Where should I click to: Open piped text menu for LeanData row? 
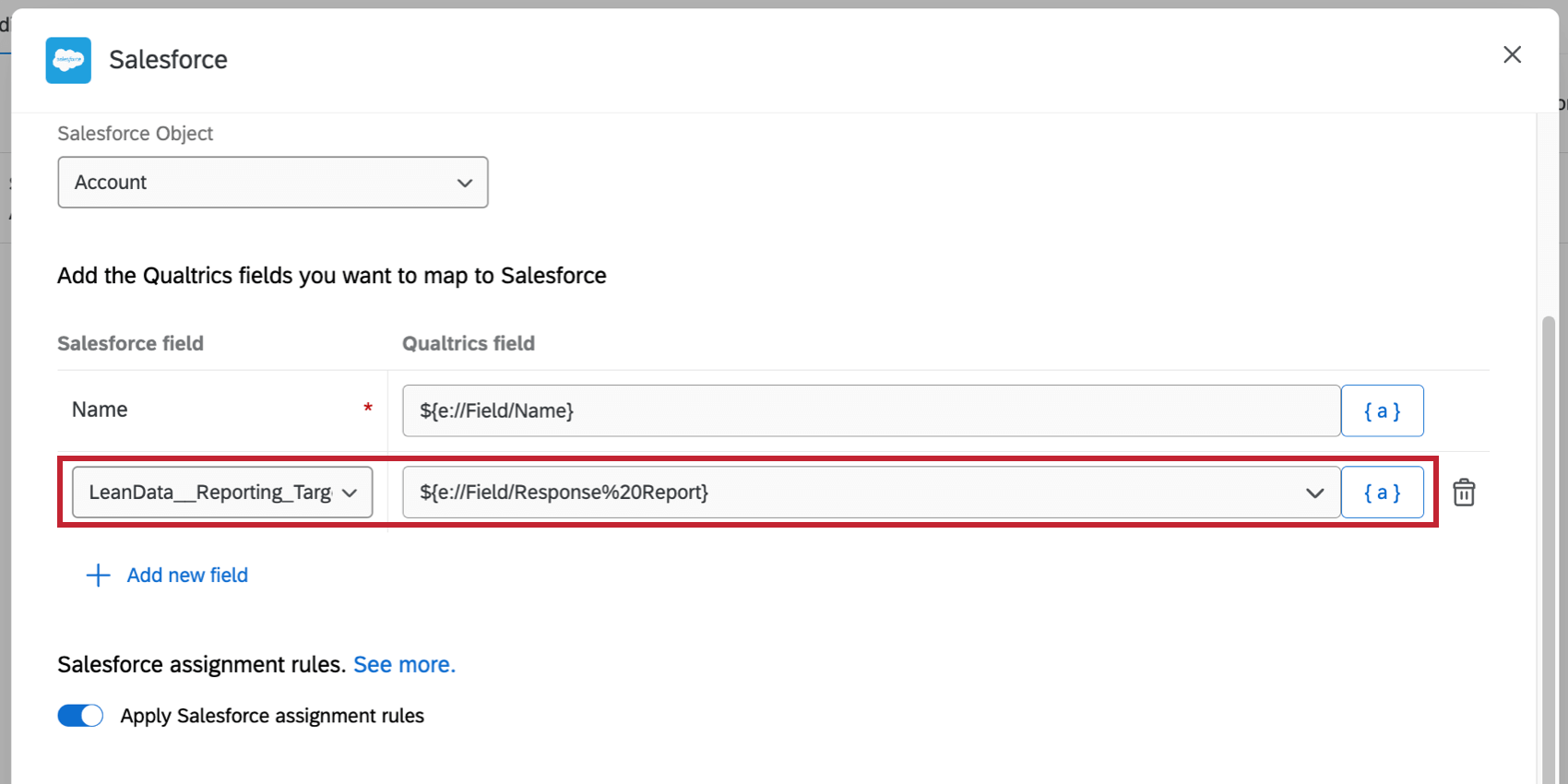pyautogui.click(x=1382, y=493)
